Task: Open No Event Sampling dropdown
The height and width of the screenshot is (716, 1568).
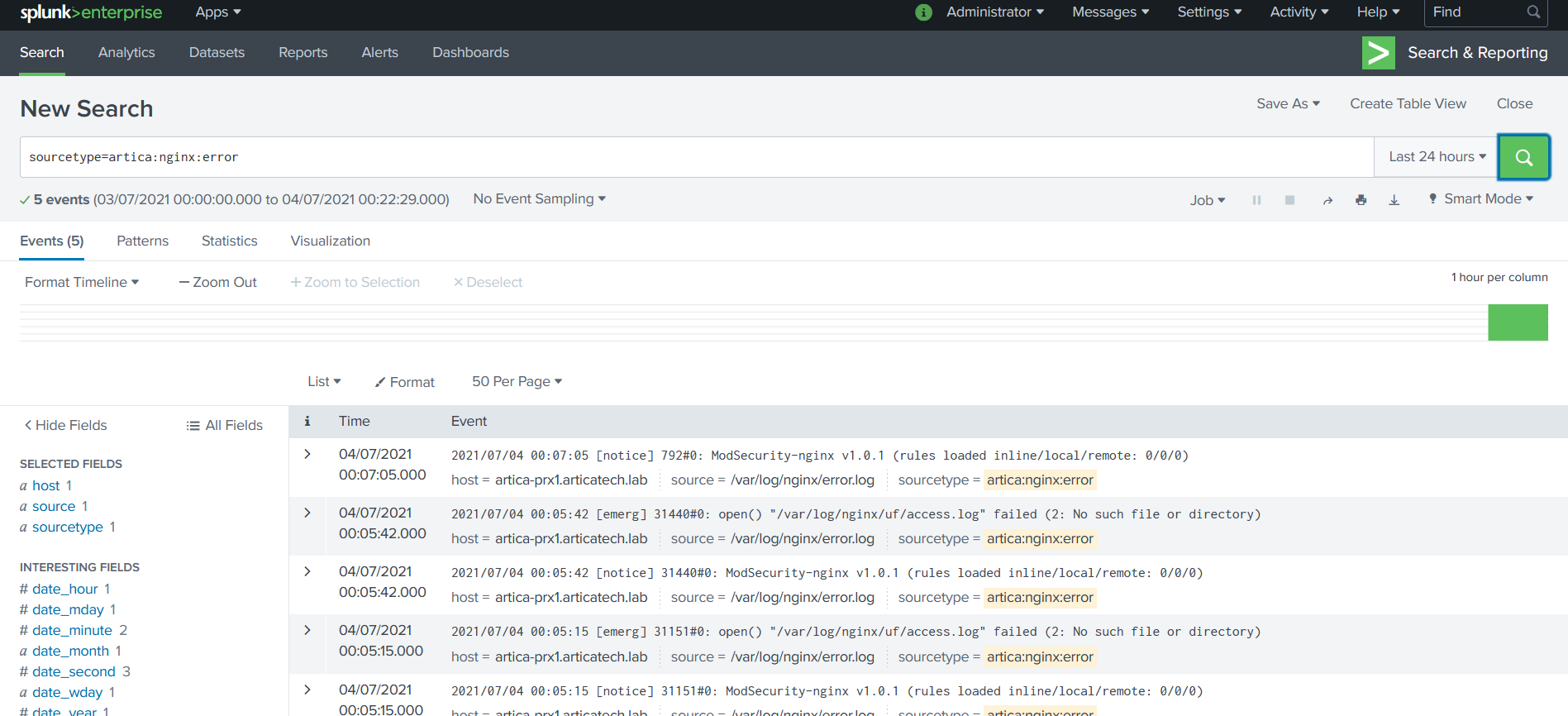Action: (539, 198)
